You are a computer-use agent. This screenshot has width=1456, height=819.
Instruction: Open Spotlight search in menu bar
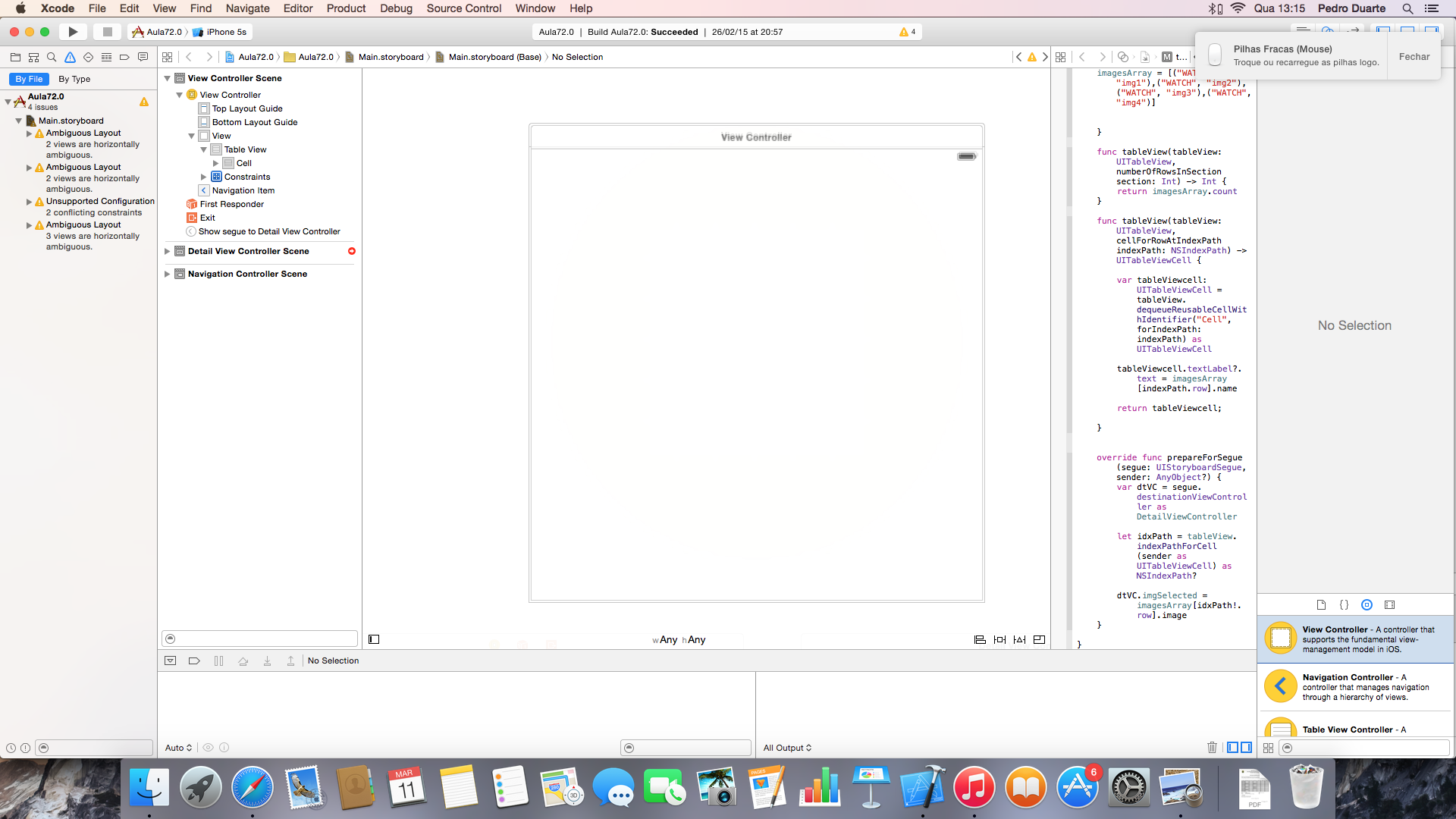pyautogui.click(x=1407, y=8)
